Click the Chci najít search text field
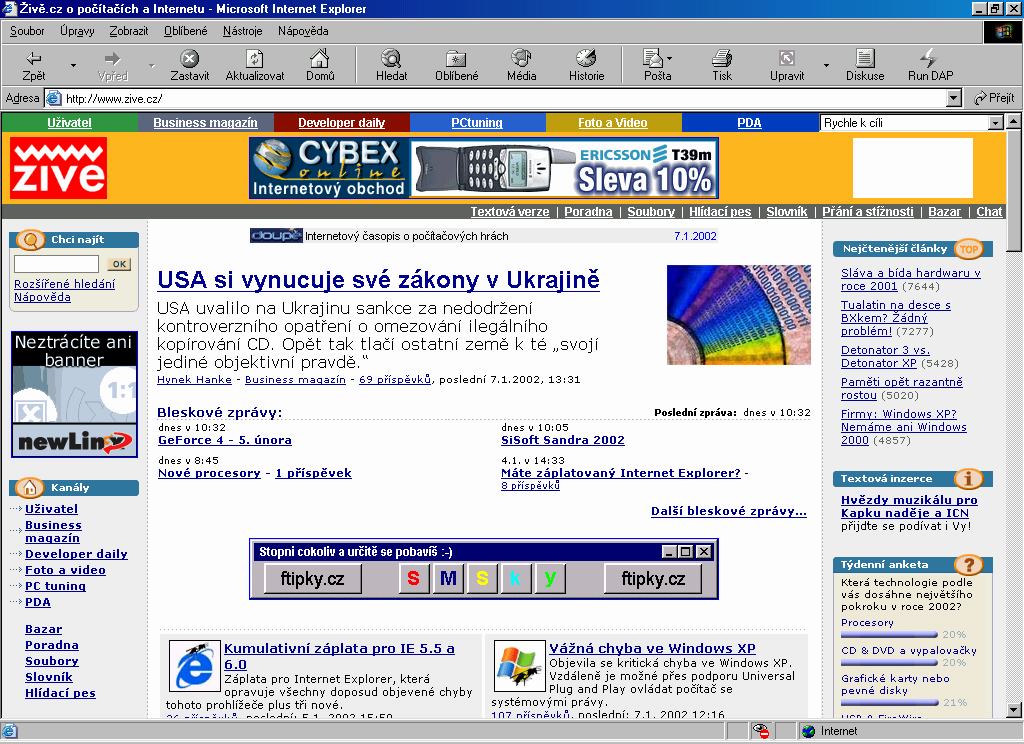Screen dimensions: 1024x744 [56, 264]
